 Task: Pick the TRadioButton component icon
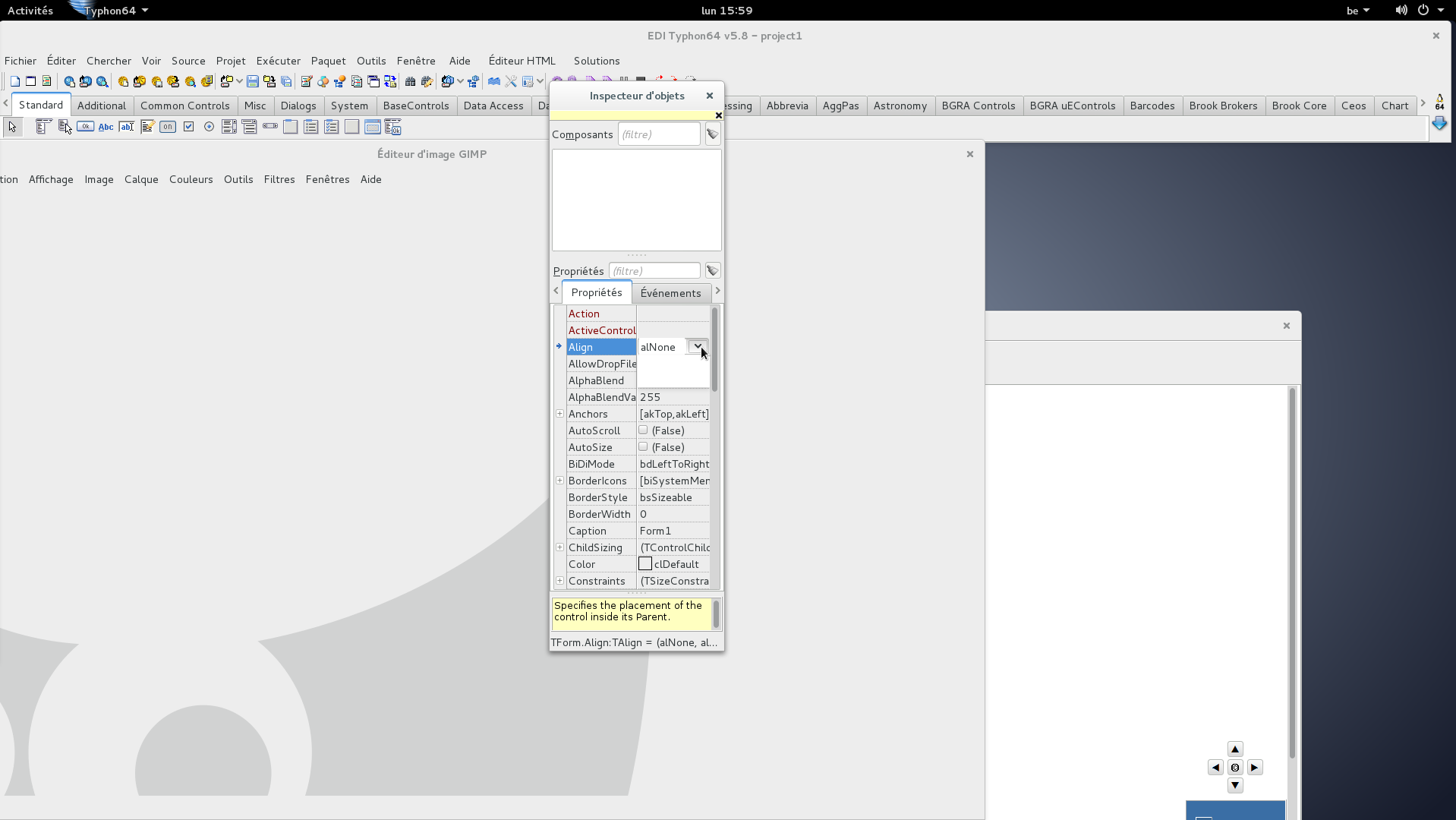209,127
